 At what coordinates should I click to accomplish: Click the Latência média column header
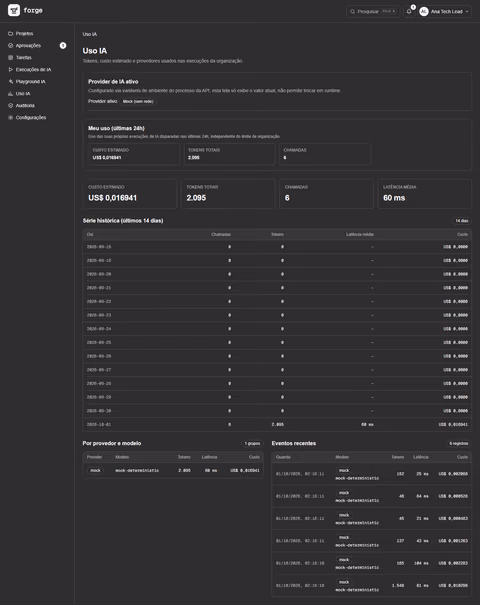click(x=360, y=234)
